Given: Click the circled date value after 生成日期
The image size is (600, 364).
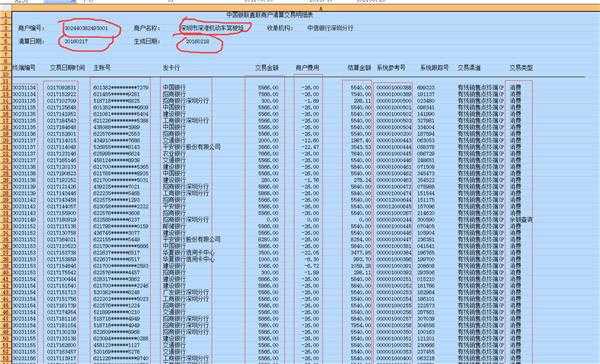Looking at the screenshot, I should [197, 41].
